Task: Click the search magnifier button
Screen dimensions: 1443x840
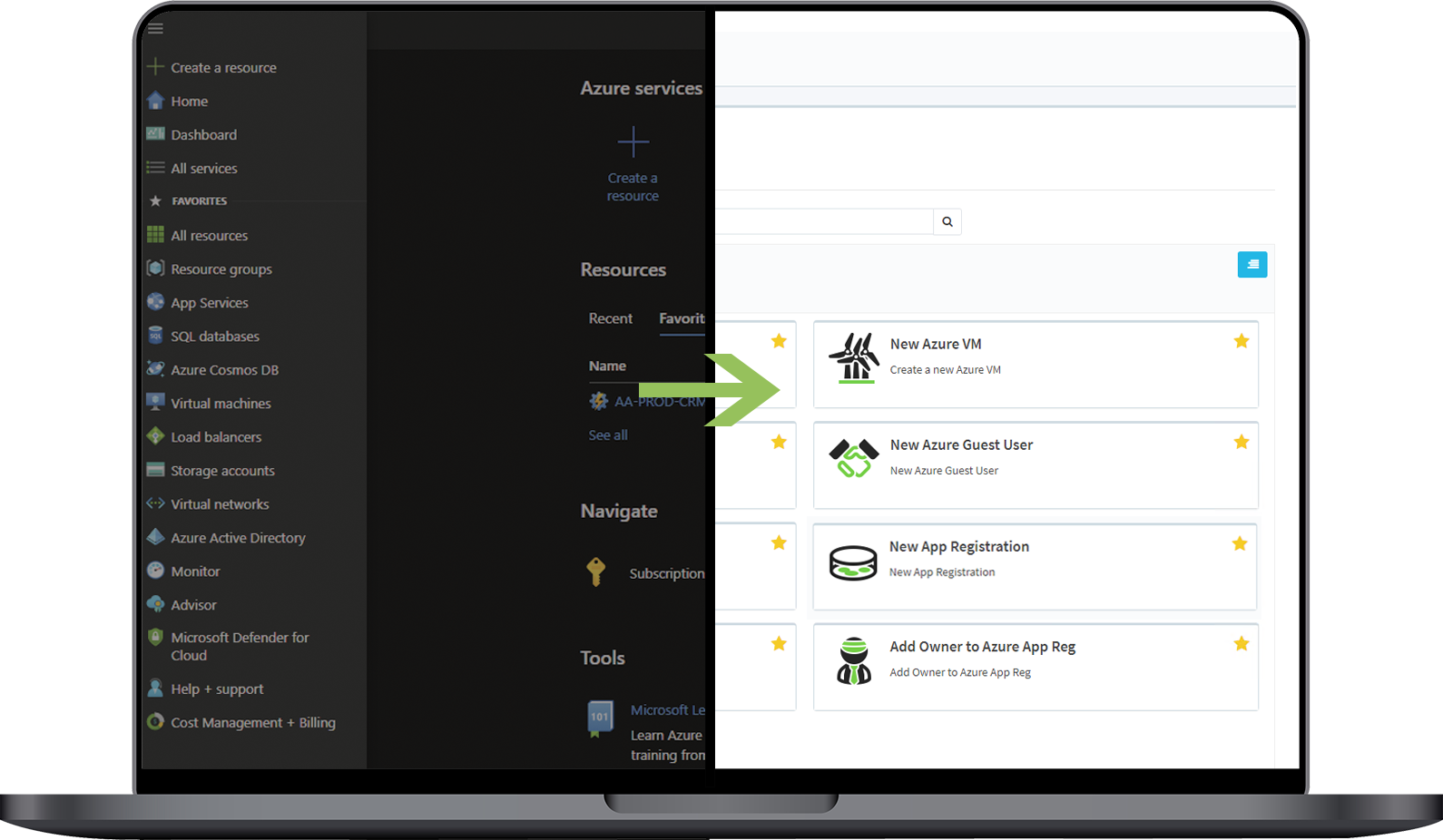Action: [x=947, y=222]
